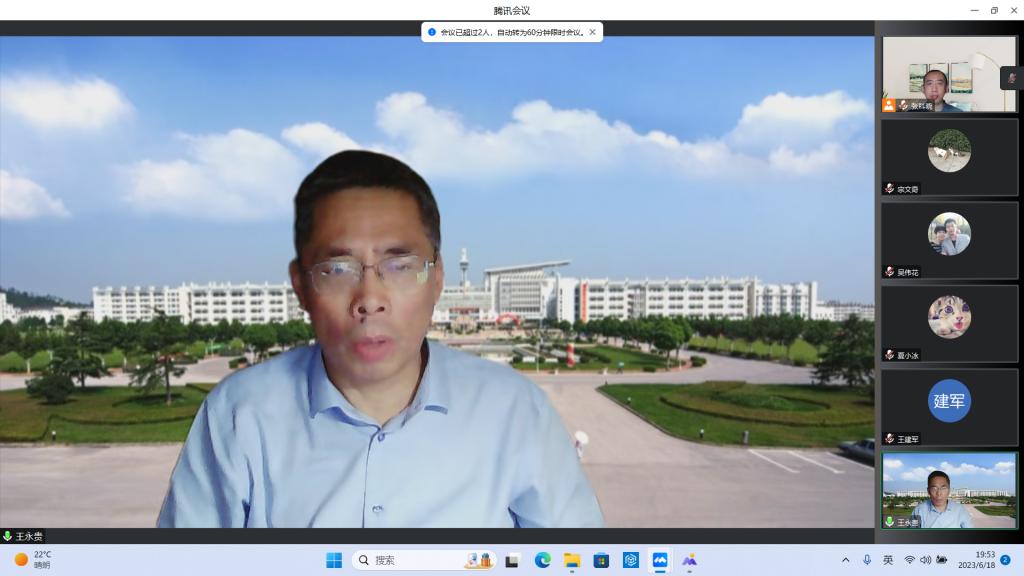Open the network and volume quick settings
The width and height of the screenshot is (1024, 576).
(x=925, y=560)
